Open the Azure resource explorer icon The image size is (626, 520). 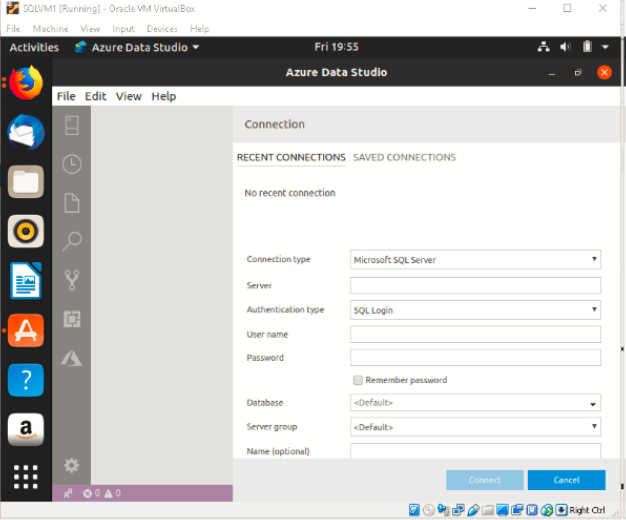pos(72,357)
